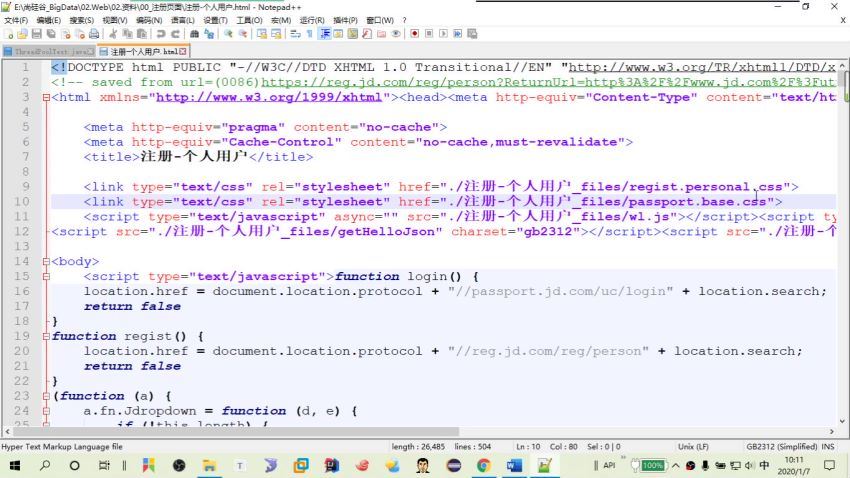This screenshot has height=478, width=850.
Task: Click the Cut scissors icon
Action: [113, 34]
